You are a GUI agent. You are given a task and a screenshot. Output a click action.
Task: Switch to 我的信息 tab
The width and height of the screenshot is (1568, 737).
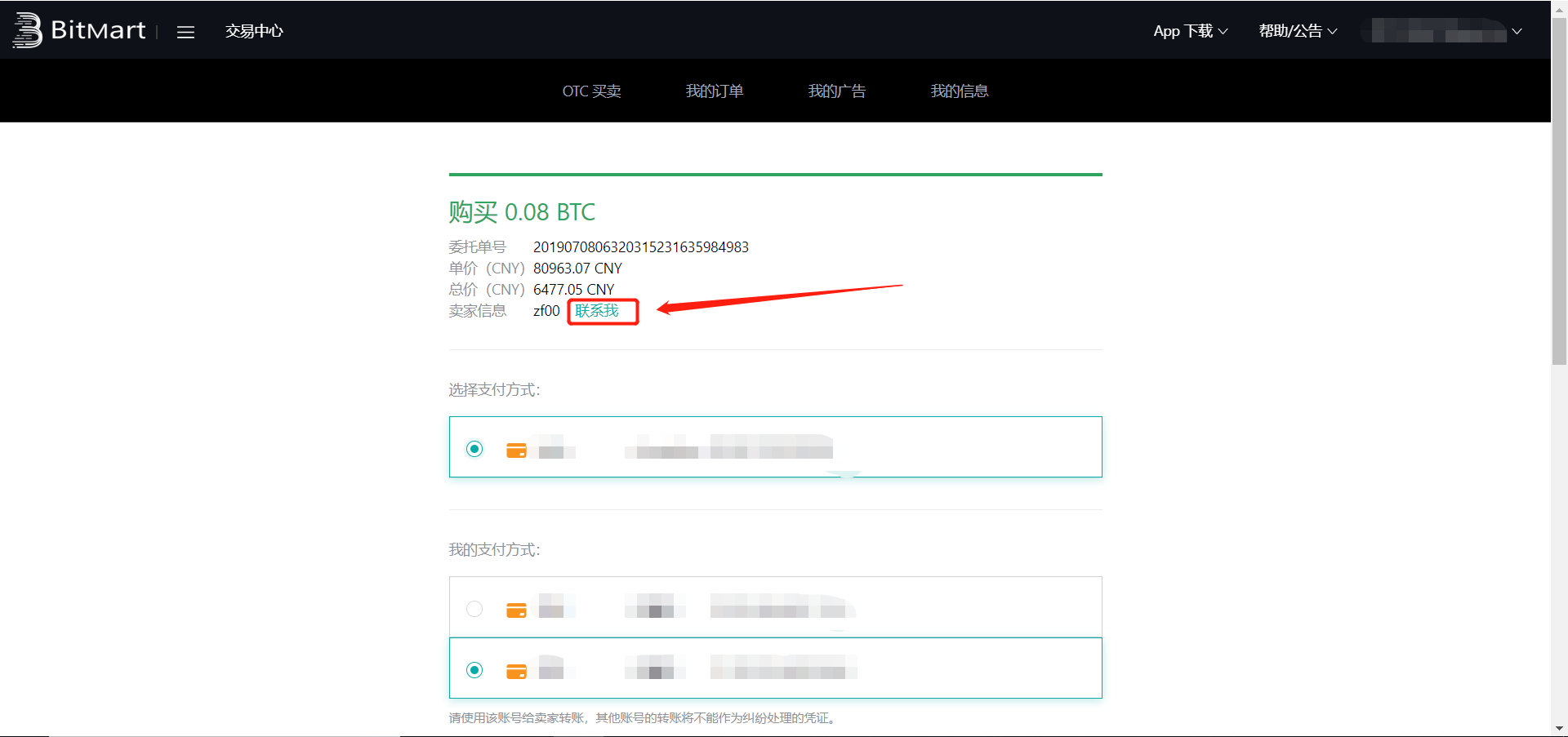click(960, 91)
